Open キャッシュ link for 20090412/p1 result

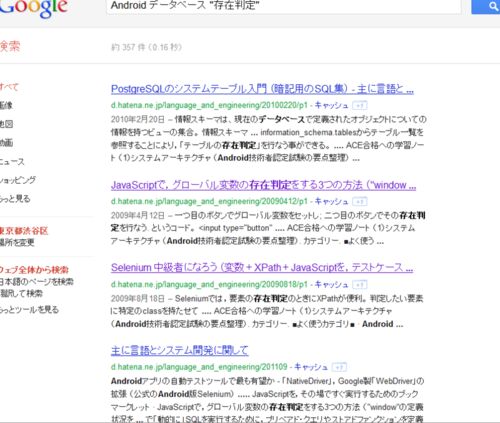[331, 201]
